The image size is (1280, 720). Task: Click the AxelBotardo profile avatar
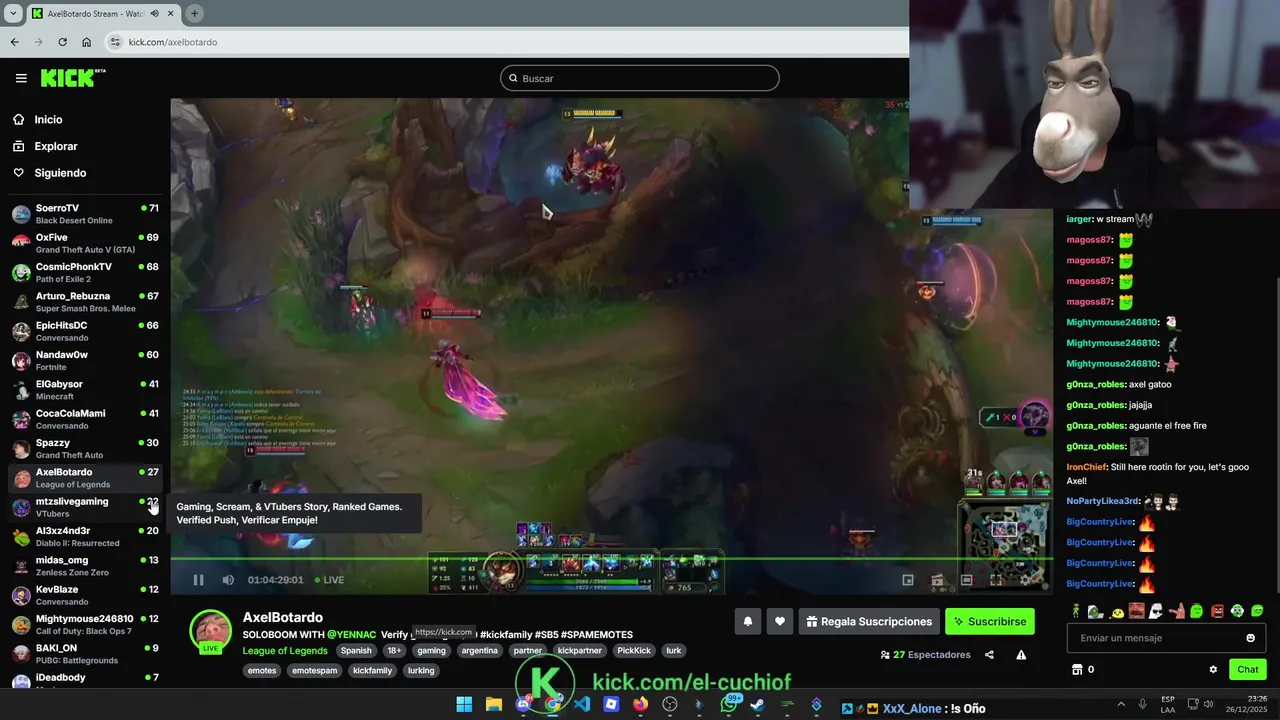(211, 631)
